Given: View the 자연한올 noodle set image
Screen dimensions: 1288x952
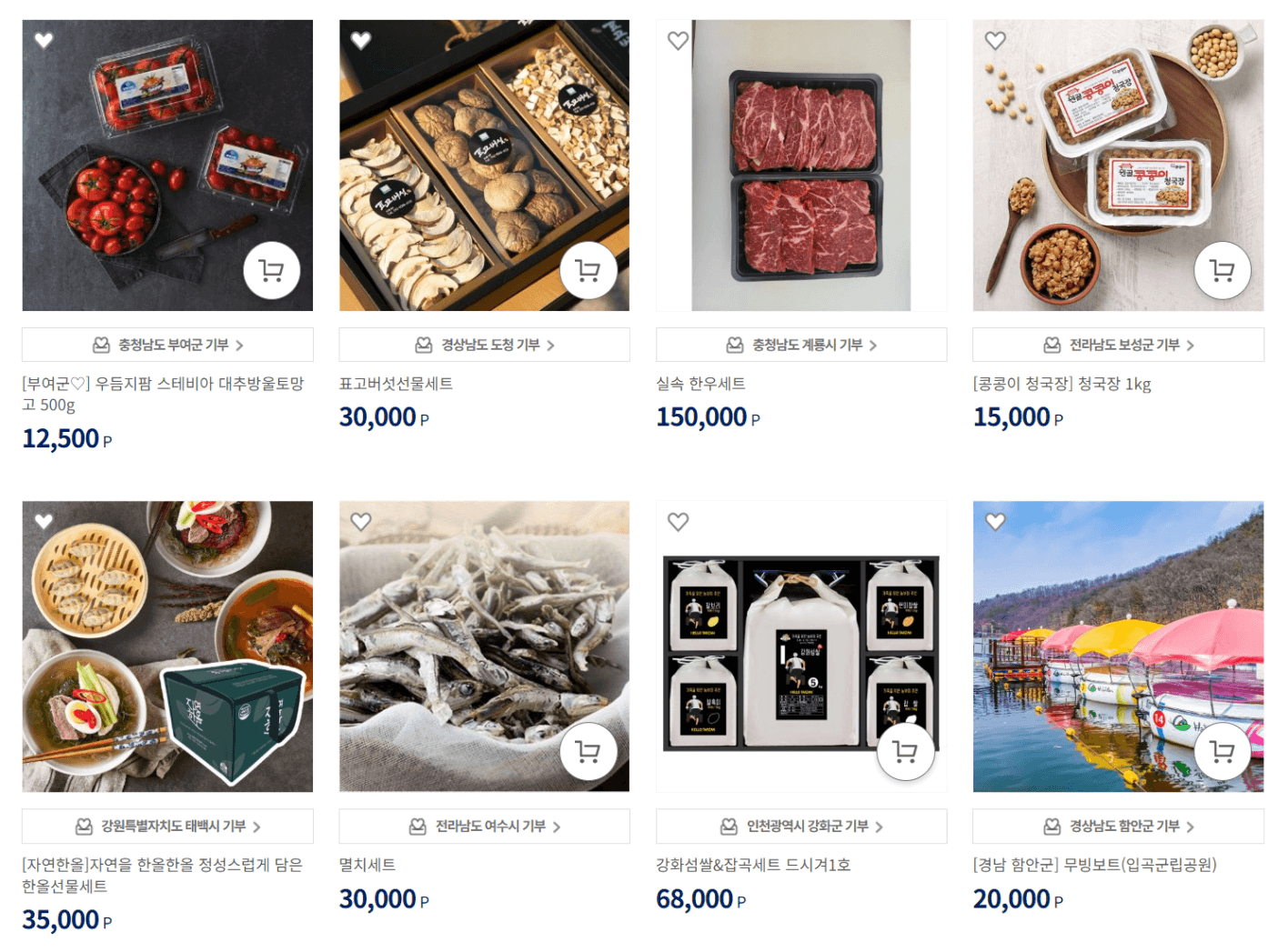Looking at the screenshot, I should coord(167,646).
